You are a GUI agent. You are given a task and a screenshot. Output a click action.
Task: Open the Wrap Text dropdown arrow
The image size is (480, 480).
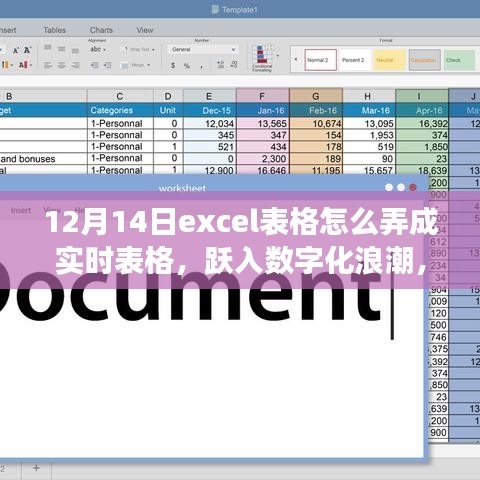pyautogui.click(x=153, y=50)
